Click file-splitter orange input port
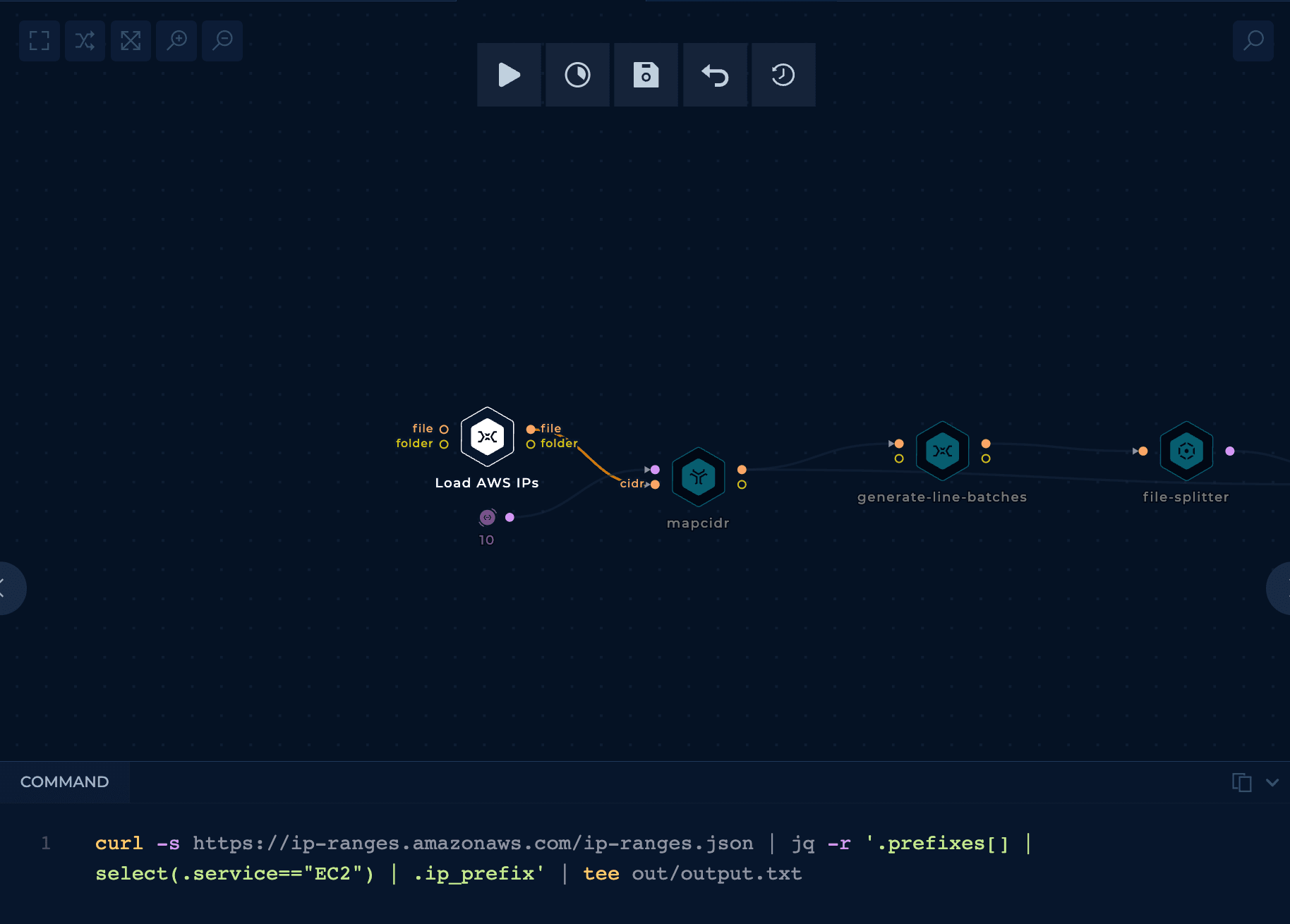The width and height of the screenshot is (1290, 924). (x=1143, y=451)
